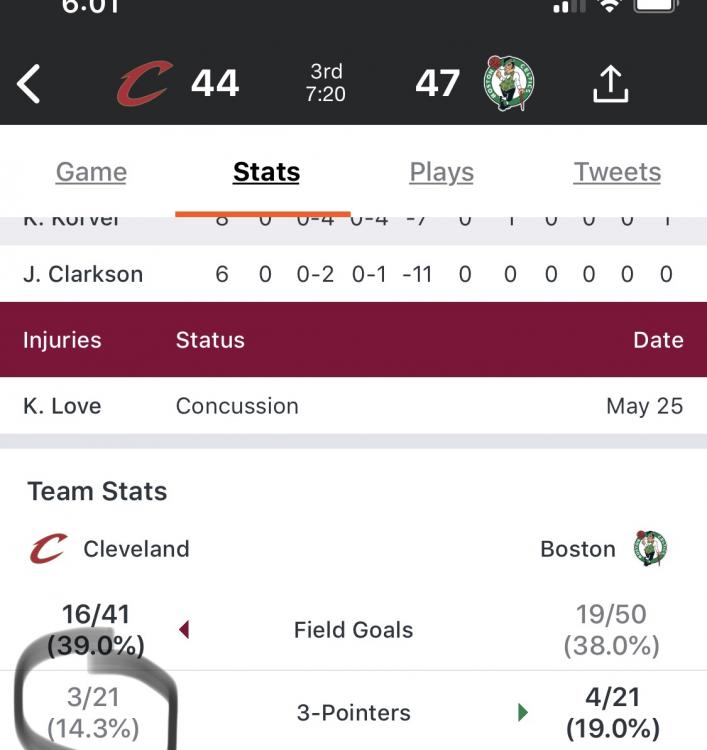The width and height of the screenshot is (707, 750).
Task: Tap the green 3-Pointers leader arrow
Action: [522, 713]
